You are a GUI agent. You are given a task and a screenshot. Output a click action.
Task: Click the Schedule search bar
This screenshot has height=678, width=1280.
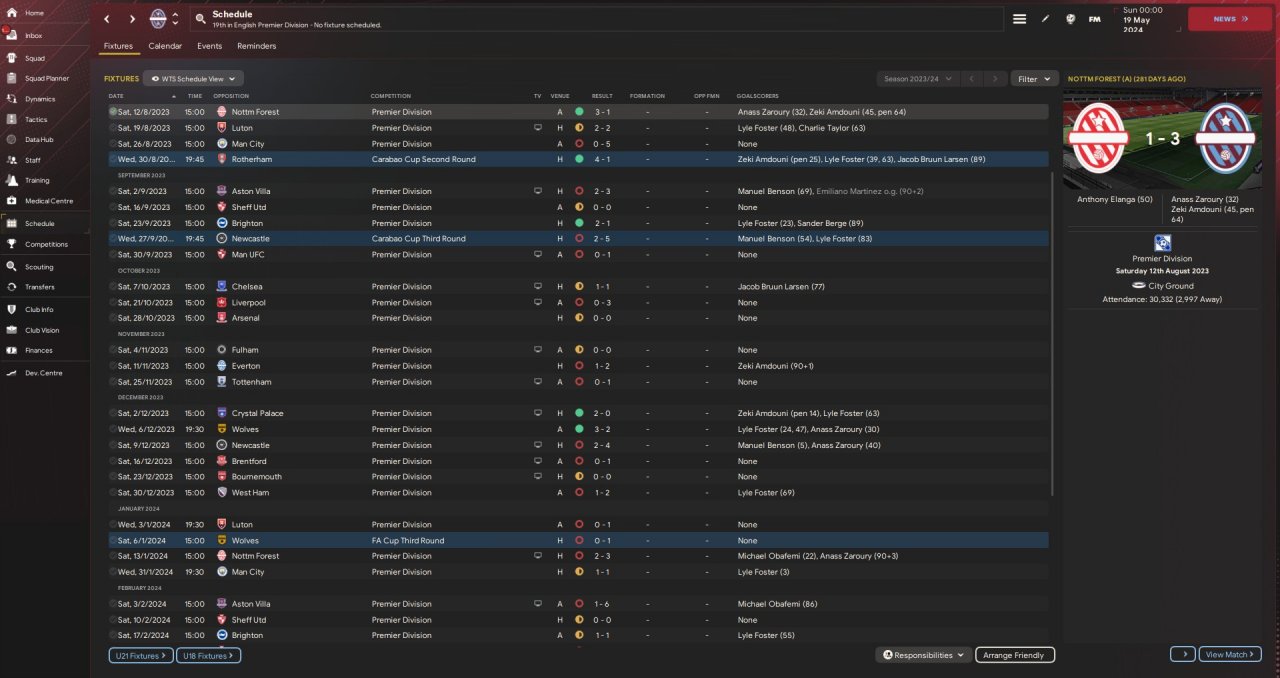pyautogui.click(x=597, y=19)
